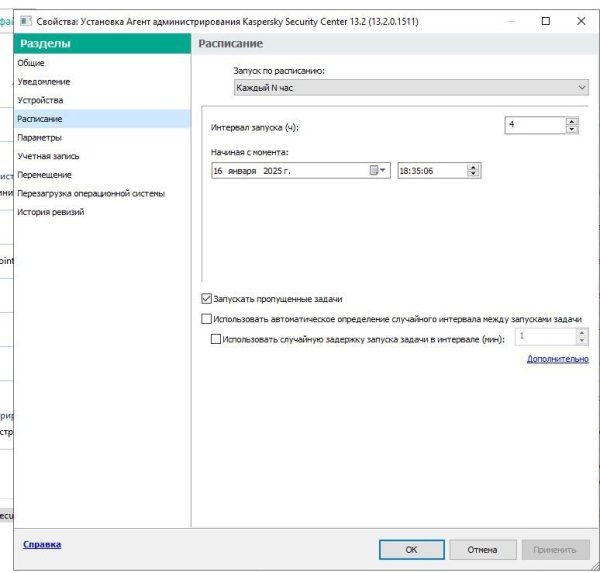Screen dimensions: 600x573
Task: Enable random task start delay checkbox
Action: click(x=216, y=339)
